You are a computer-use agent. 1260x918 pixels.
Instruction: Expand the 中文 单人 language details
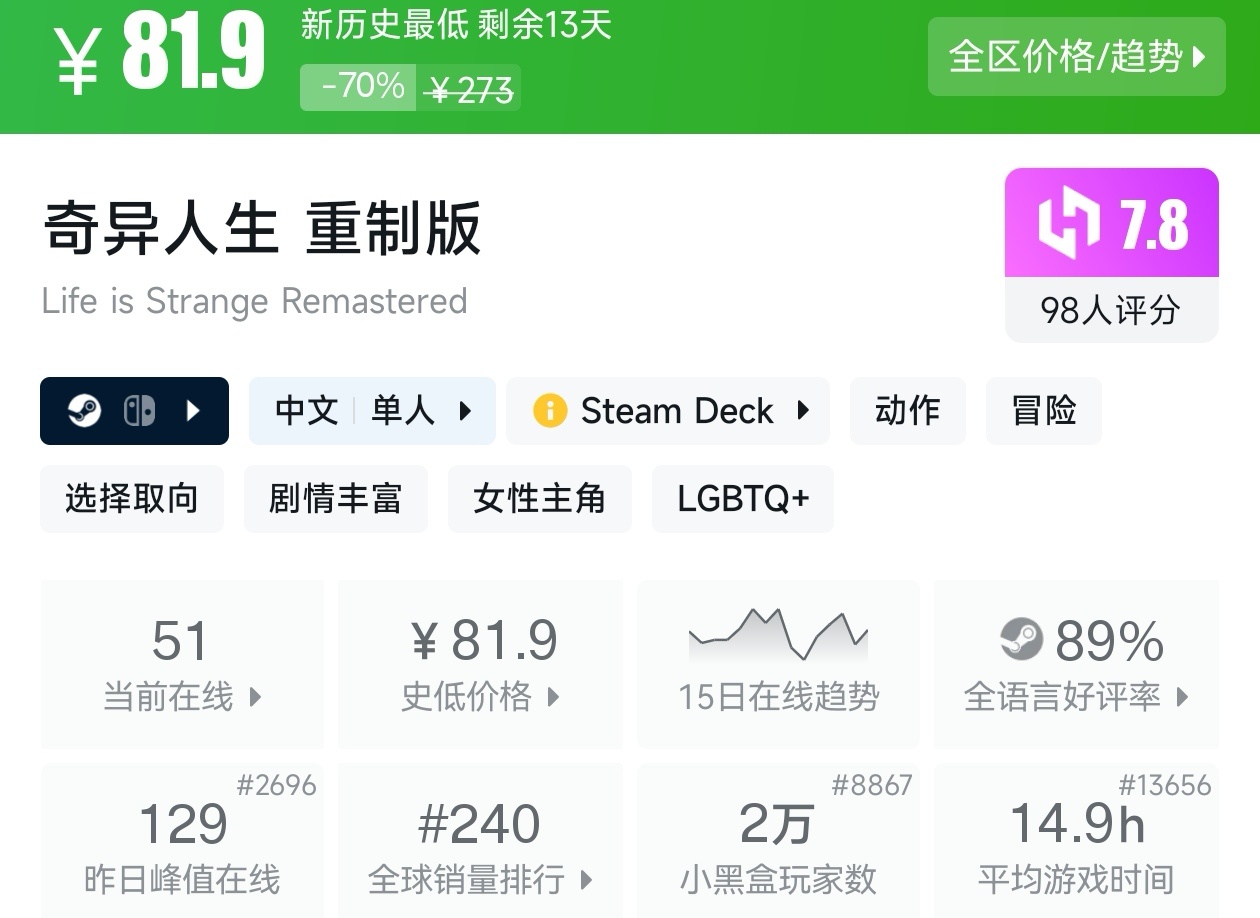(x=372, y=410)
